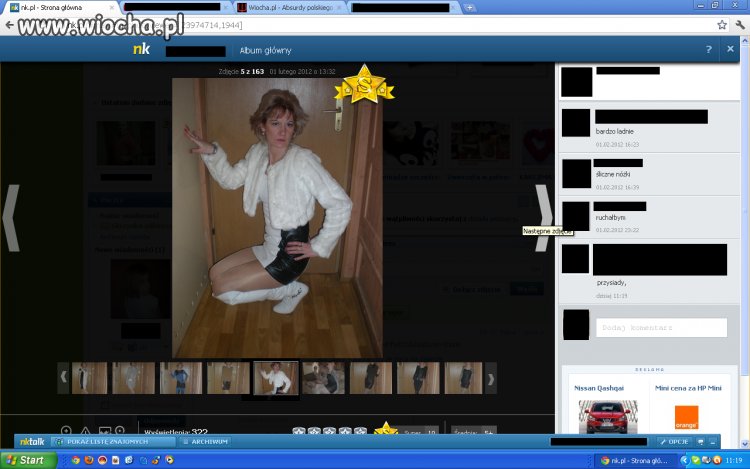Launch Firefox from the quick launch bar

pos(89,460)
